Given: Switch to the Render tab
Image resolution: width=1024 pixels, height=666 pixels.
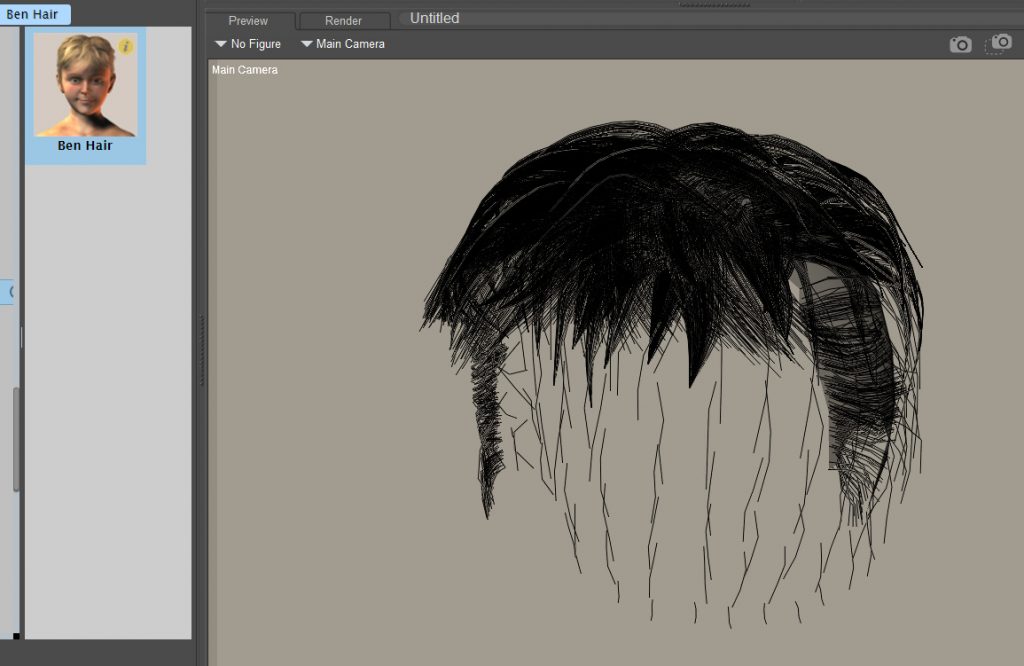Looking at the screenshot, I should [343, 20].
